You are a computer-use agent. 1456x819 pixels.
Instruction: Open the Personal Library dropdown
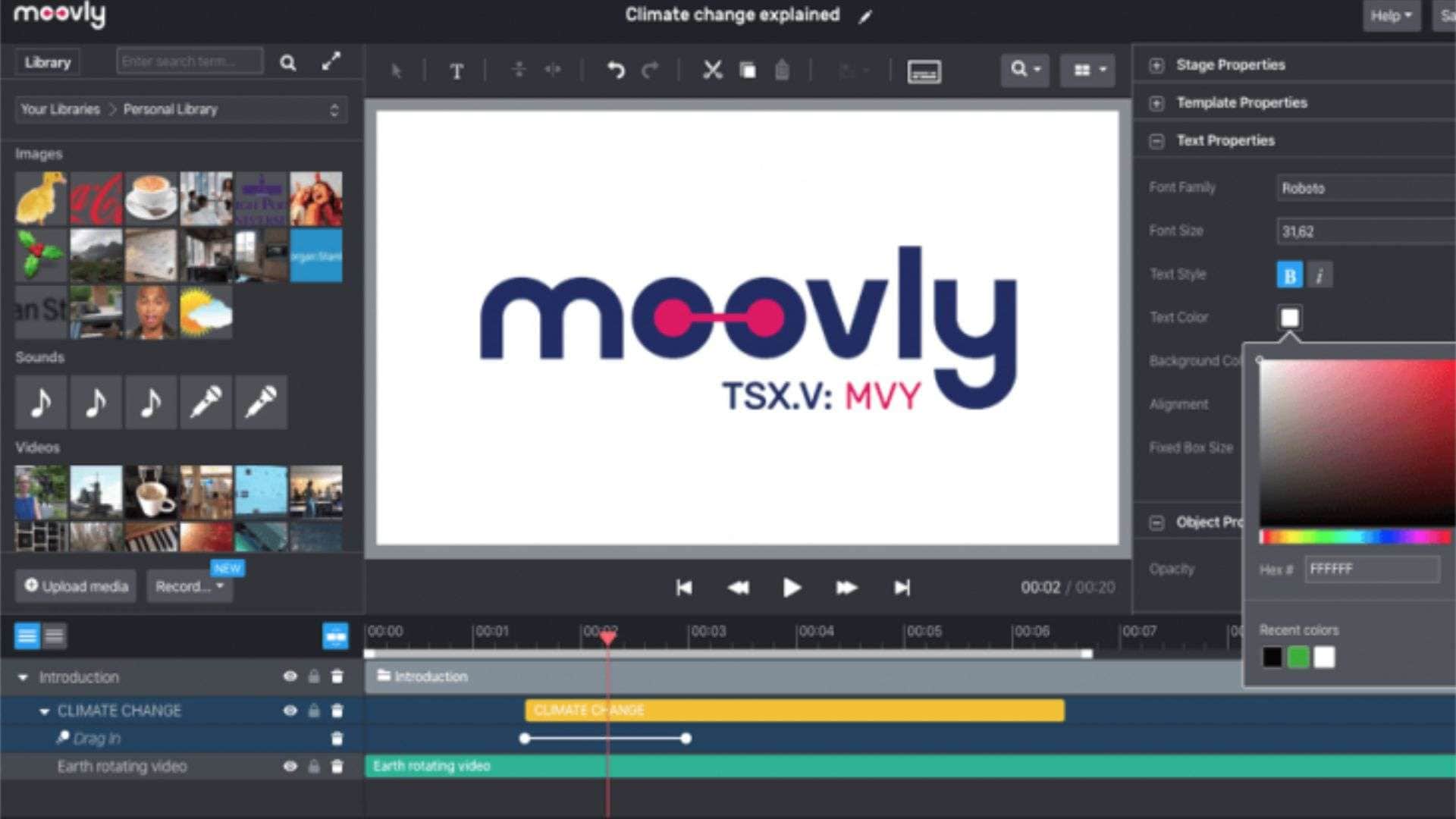pos(181,110)
